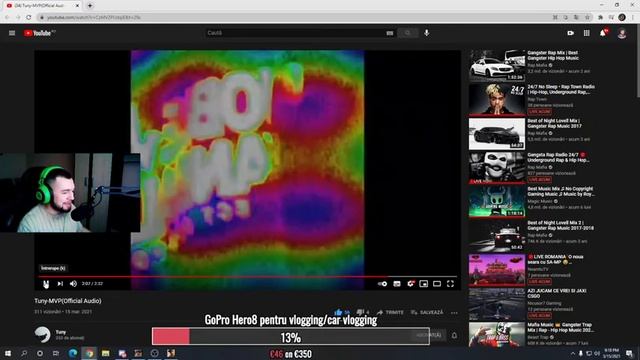Click the TRIMITE share button
This screenshot has height=360, width=640.
(390, 312)
